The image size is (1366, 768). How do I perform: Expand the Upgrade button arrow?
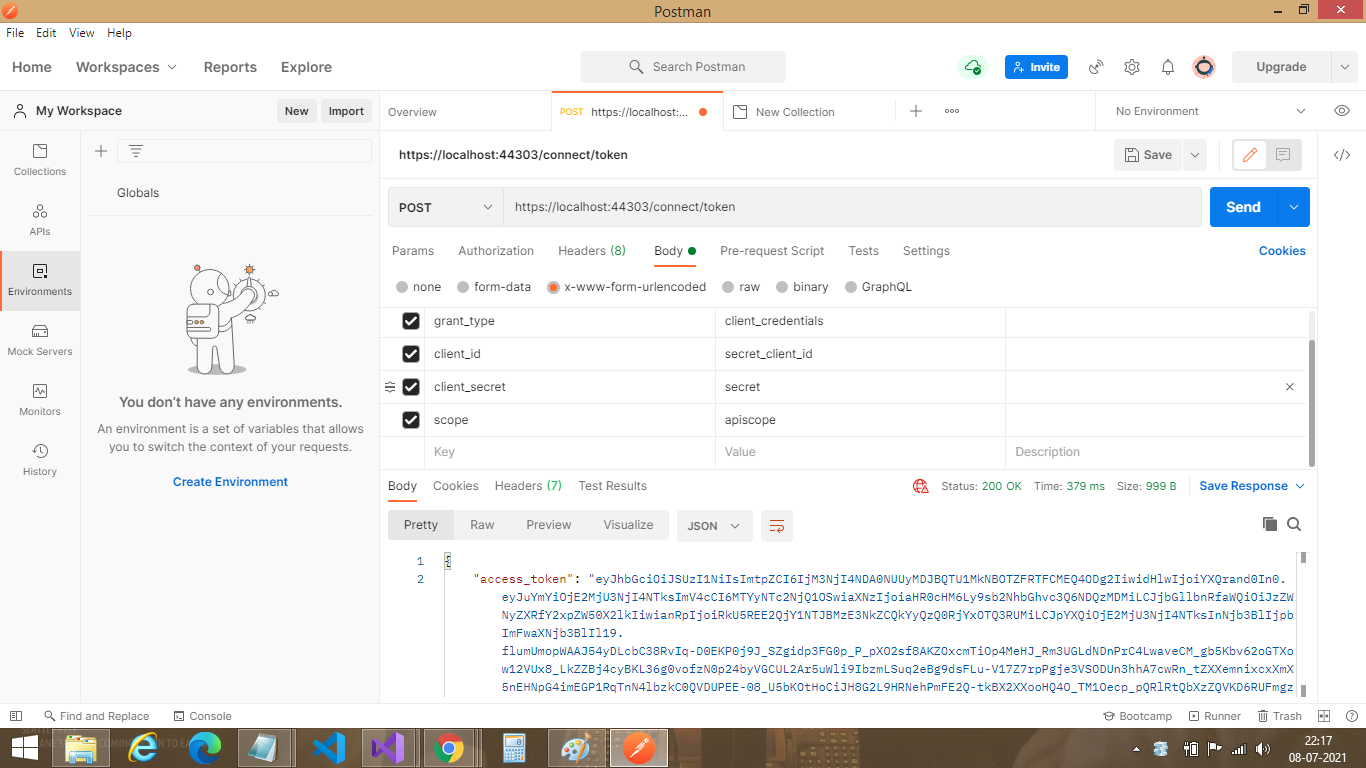(1344, 67)
